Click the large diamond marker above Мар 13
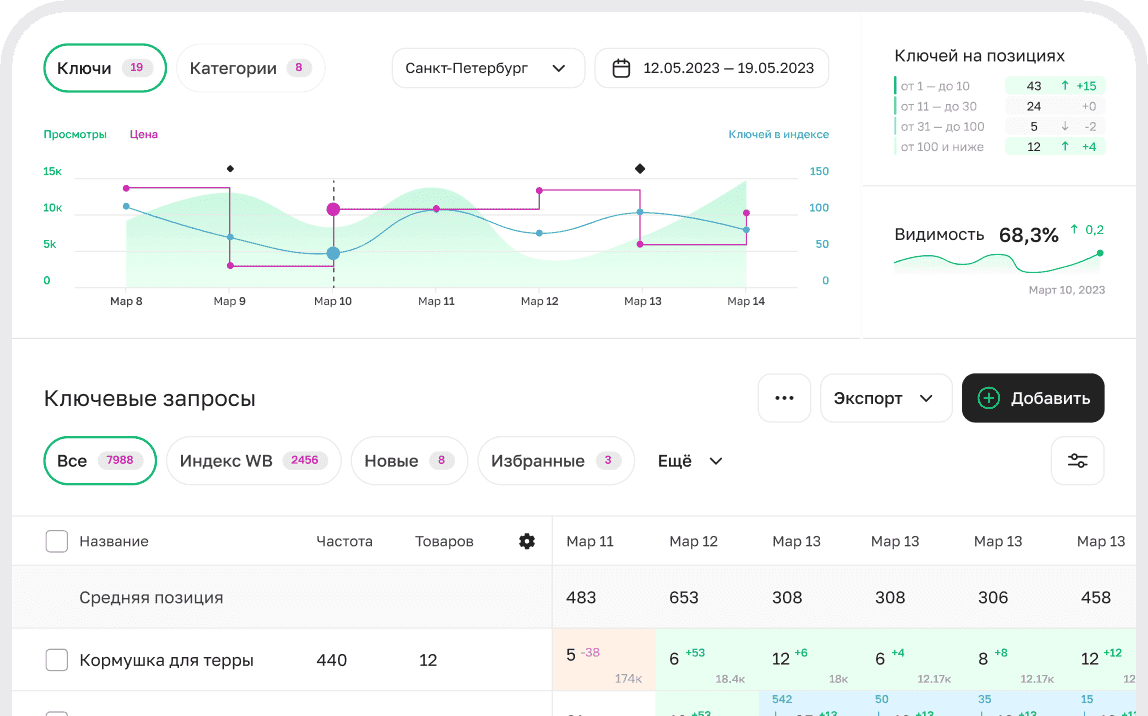The image size is (1148, 716). coord(640,169)
